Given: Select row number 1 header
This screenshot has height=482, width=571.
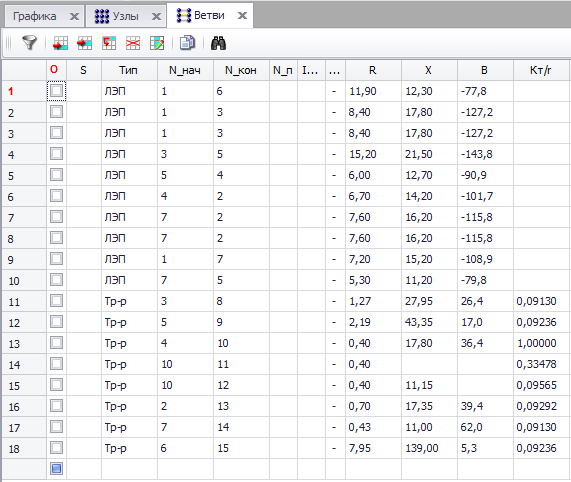Looking at the screenshot, I should [x=24, y=91].
